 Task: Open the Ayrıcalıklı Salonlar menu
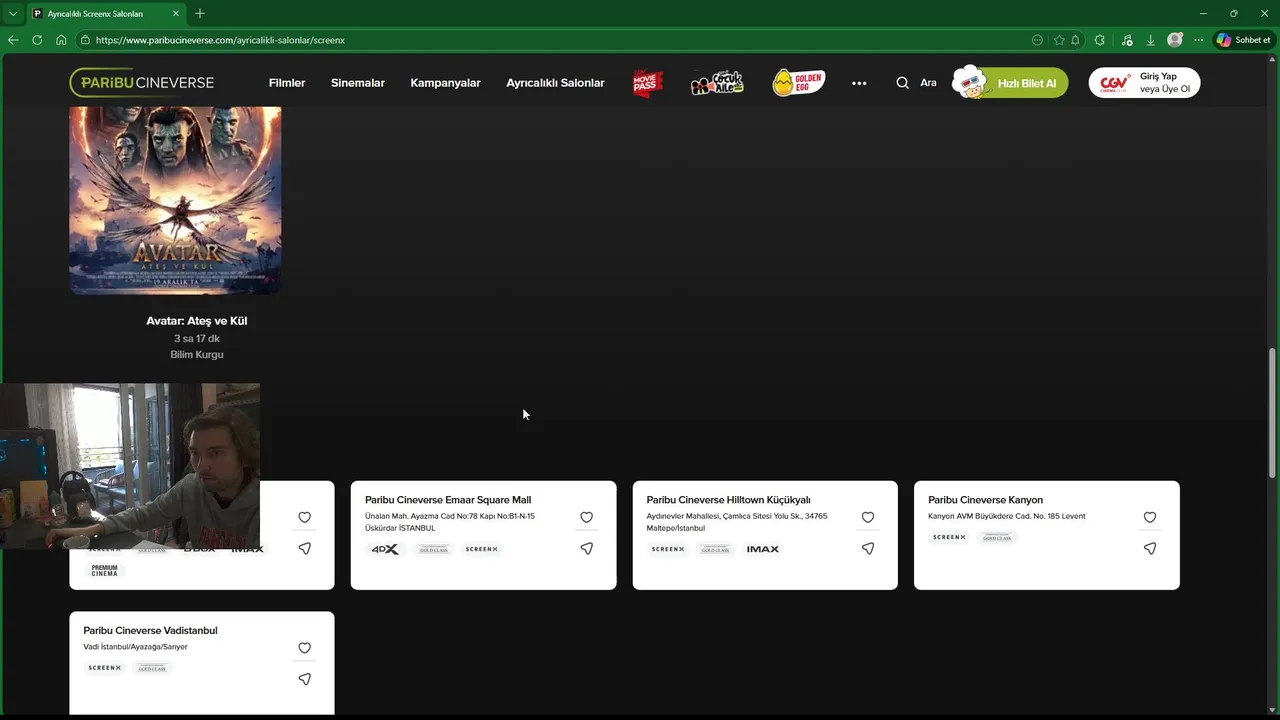(x=555, y=83)
